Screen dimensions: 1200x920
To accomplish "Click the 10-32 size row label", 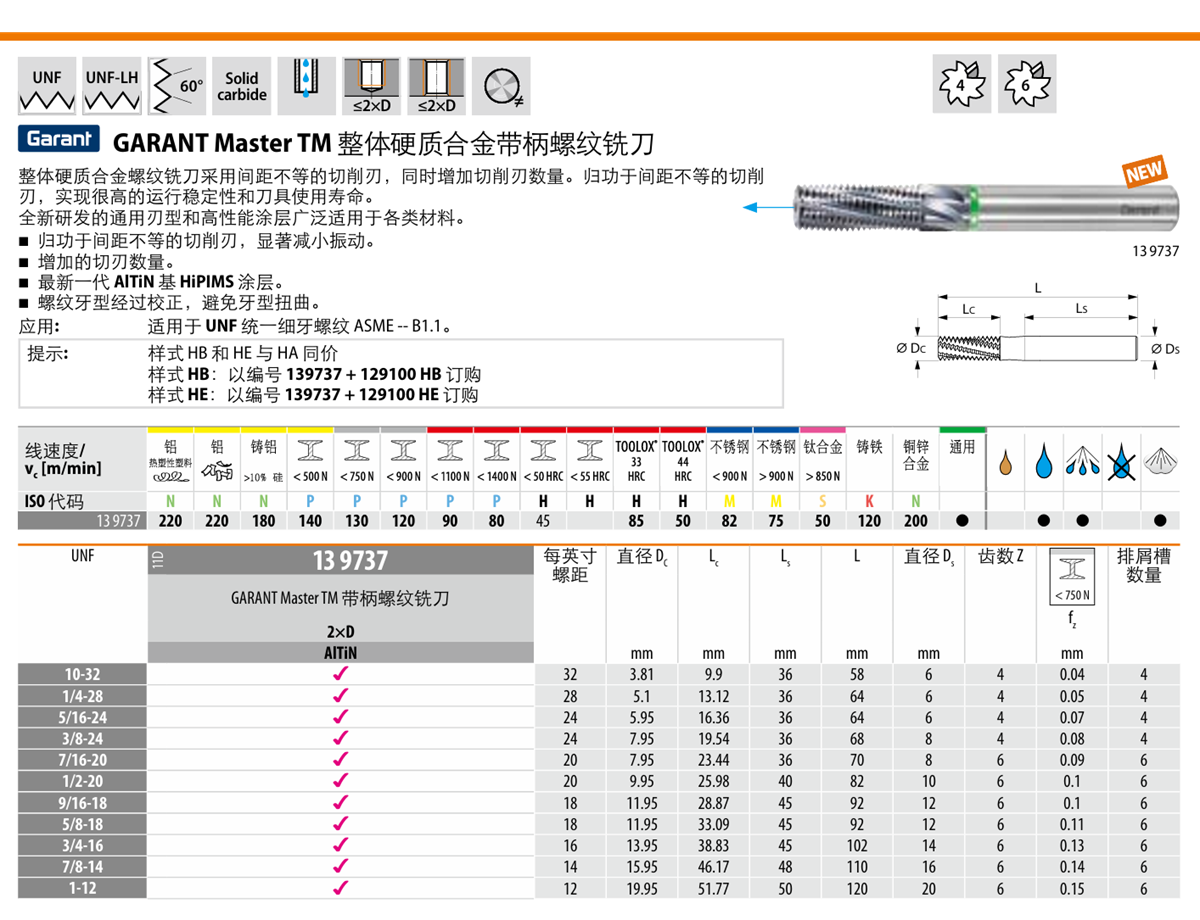I will coord(82,675).
